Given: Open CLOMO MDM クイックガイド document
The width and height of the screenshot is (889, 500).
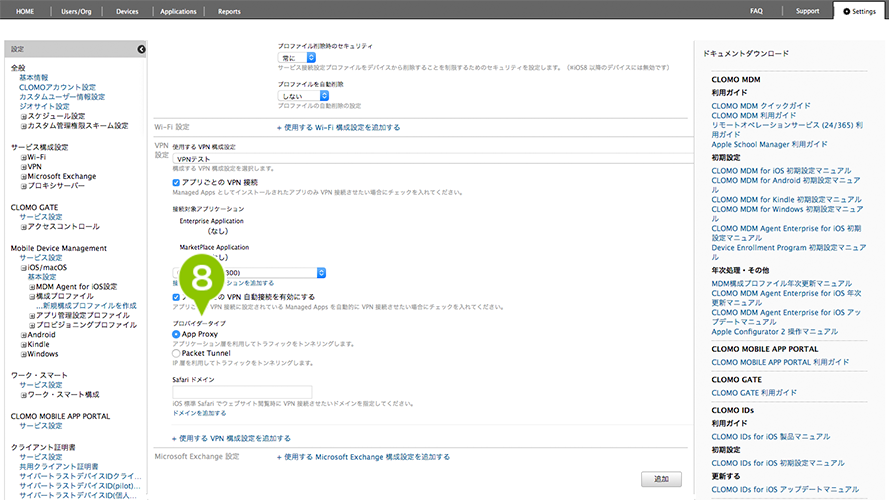Looking at the screenshot, I should click(761, 106).
